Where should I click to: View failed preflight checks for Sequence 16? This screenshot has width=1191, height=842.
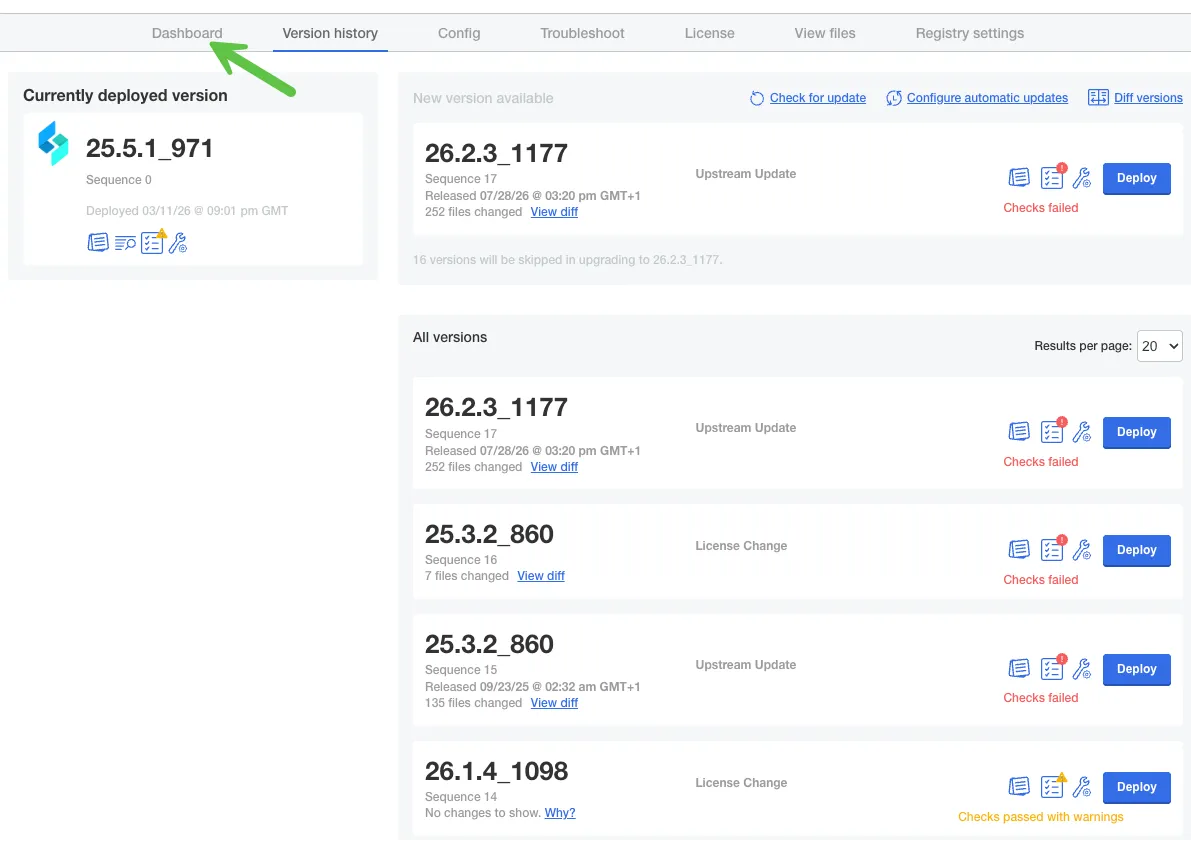(1052, 550)
